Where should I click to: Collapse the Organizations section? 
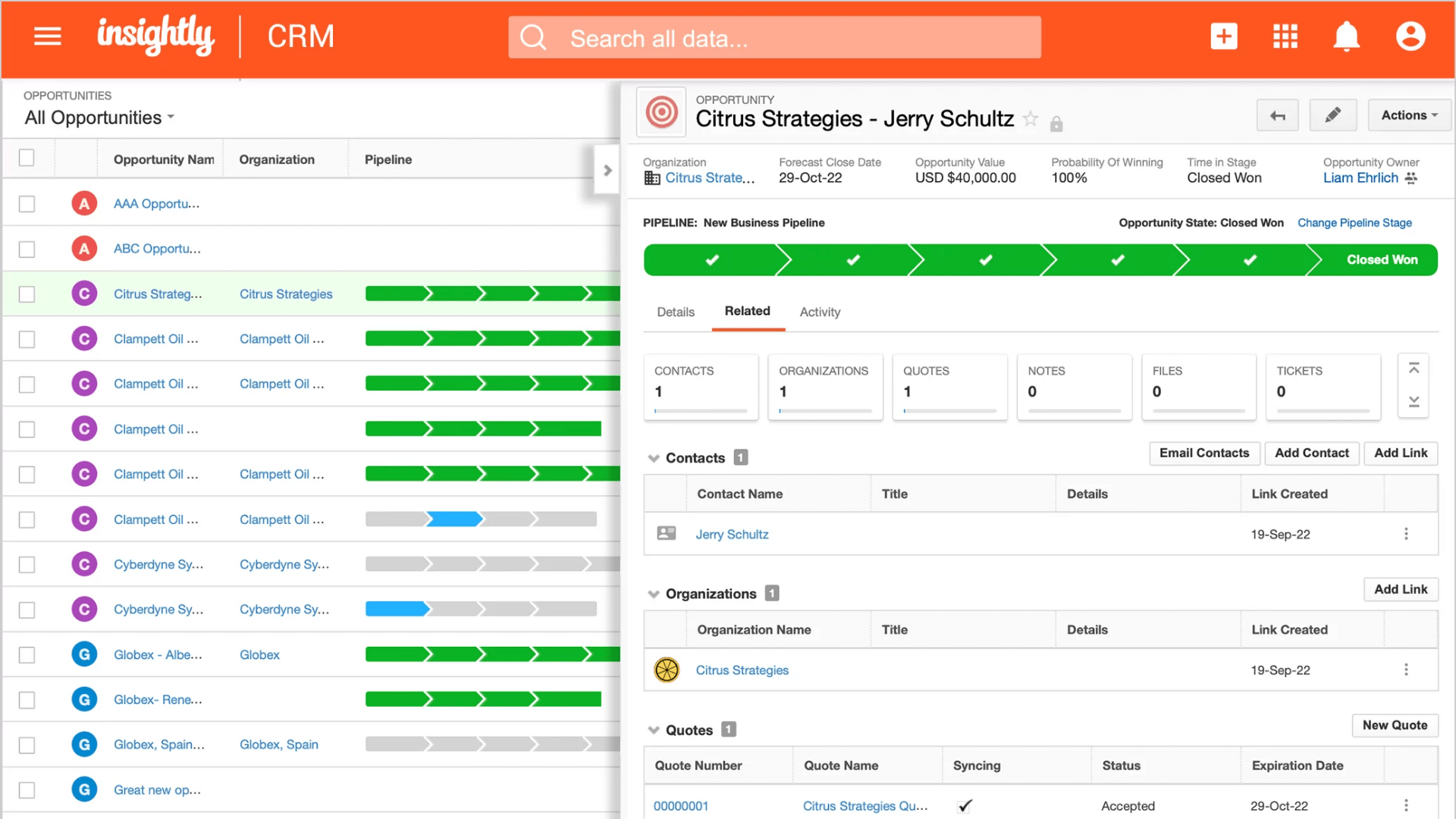[x=653, y=594]
